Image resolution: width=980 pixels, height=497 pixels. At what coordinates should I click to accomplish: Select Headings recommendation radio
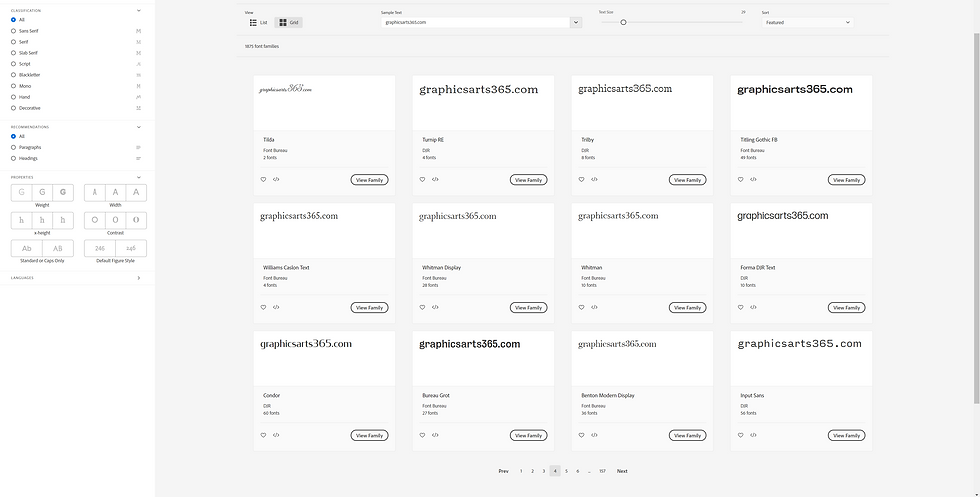[x=14, y=158]
